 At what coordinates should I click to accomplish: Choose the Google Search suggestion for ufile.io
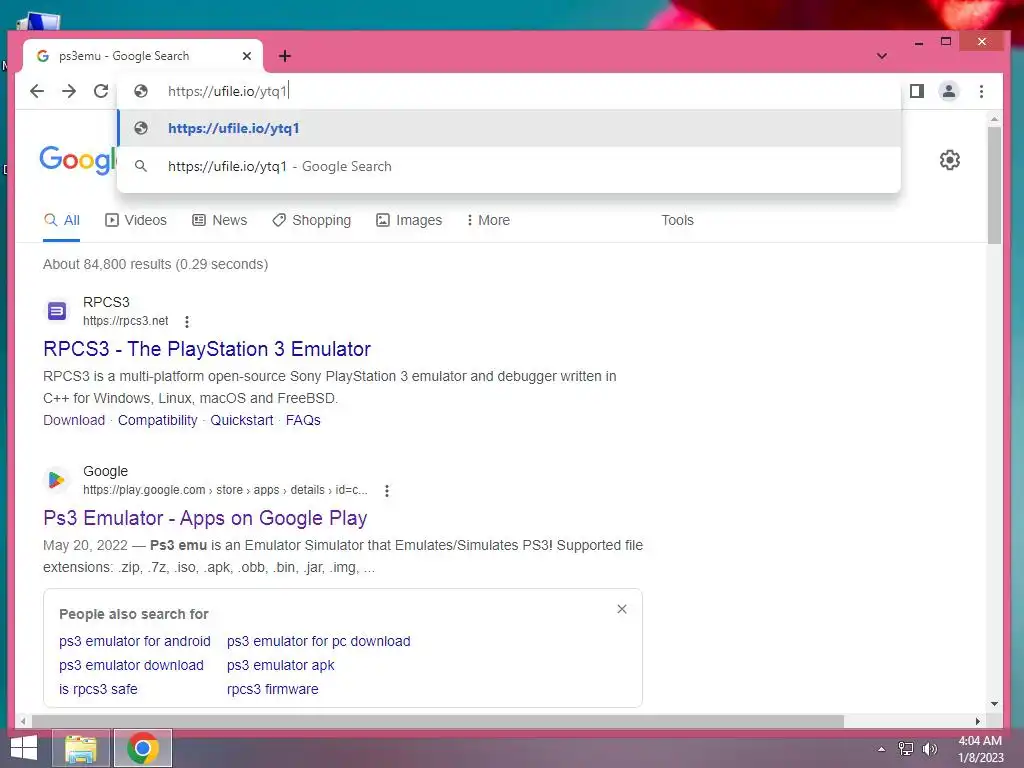pyautogui.click(x=509, y=167)
